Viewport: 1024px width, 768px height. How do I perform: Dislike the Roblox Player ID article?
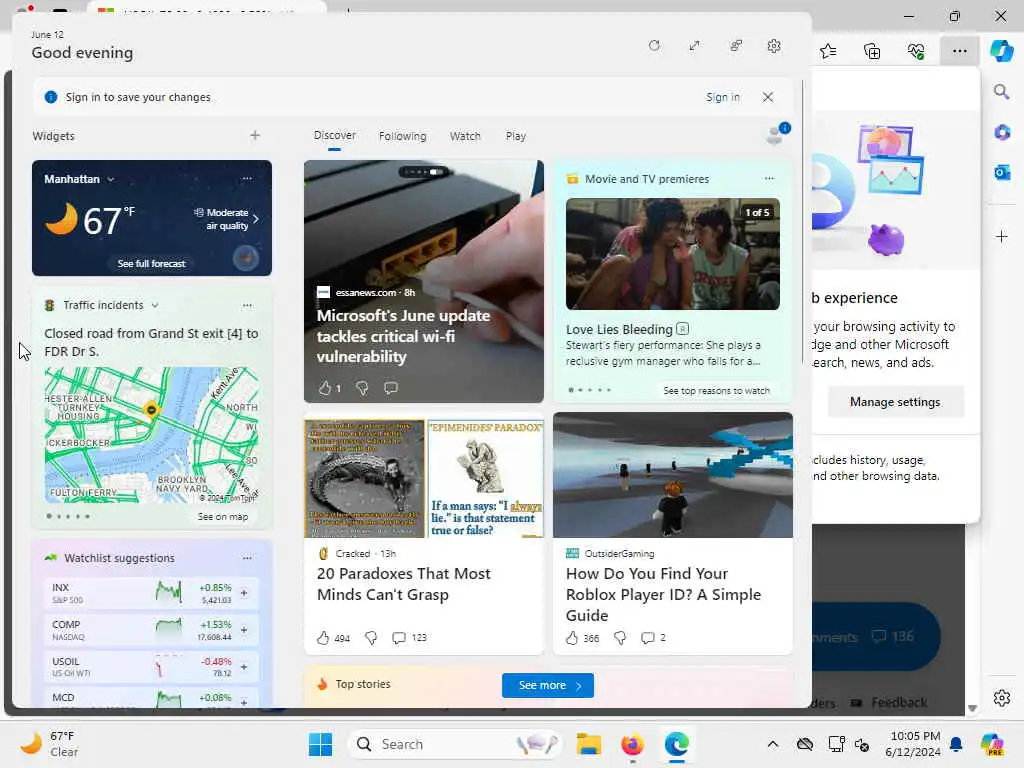click(x=620, y=637)
